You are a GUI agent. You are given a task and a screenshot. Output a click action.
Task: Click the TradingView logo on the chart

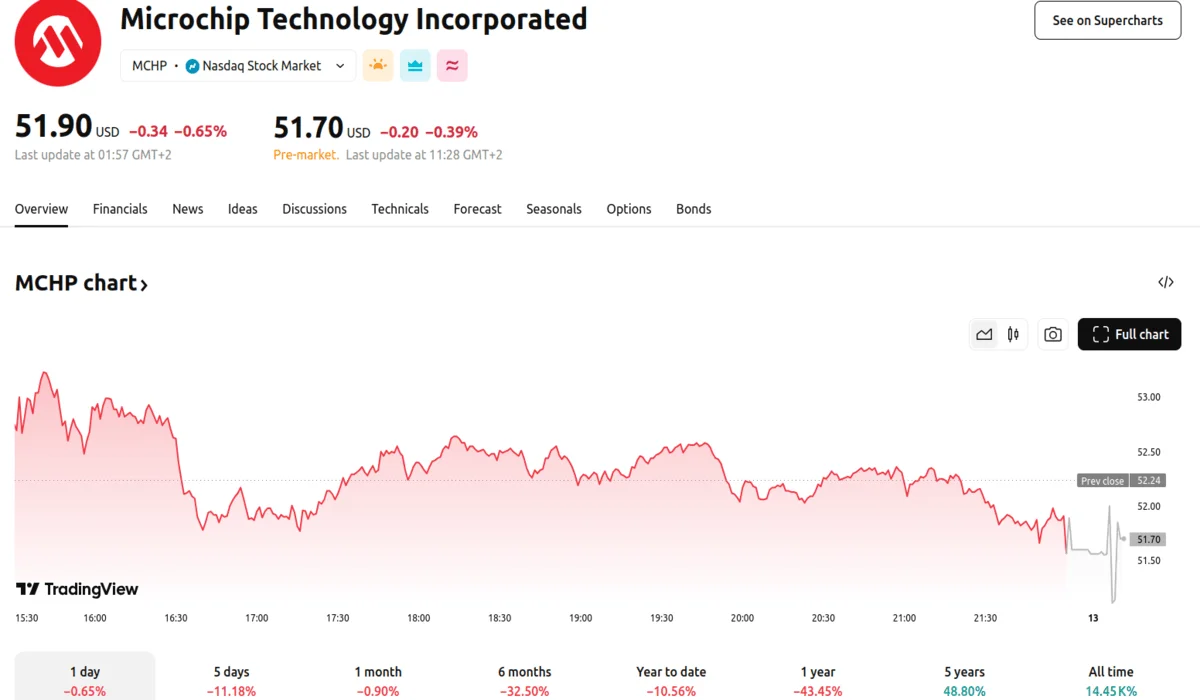point(77,589)
